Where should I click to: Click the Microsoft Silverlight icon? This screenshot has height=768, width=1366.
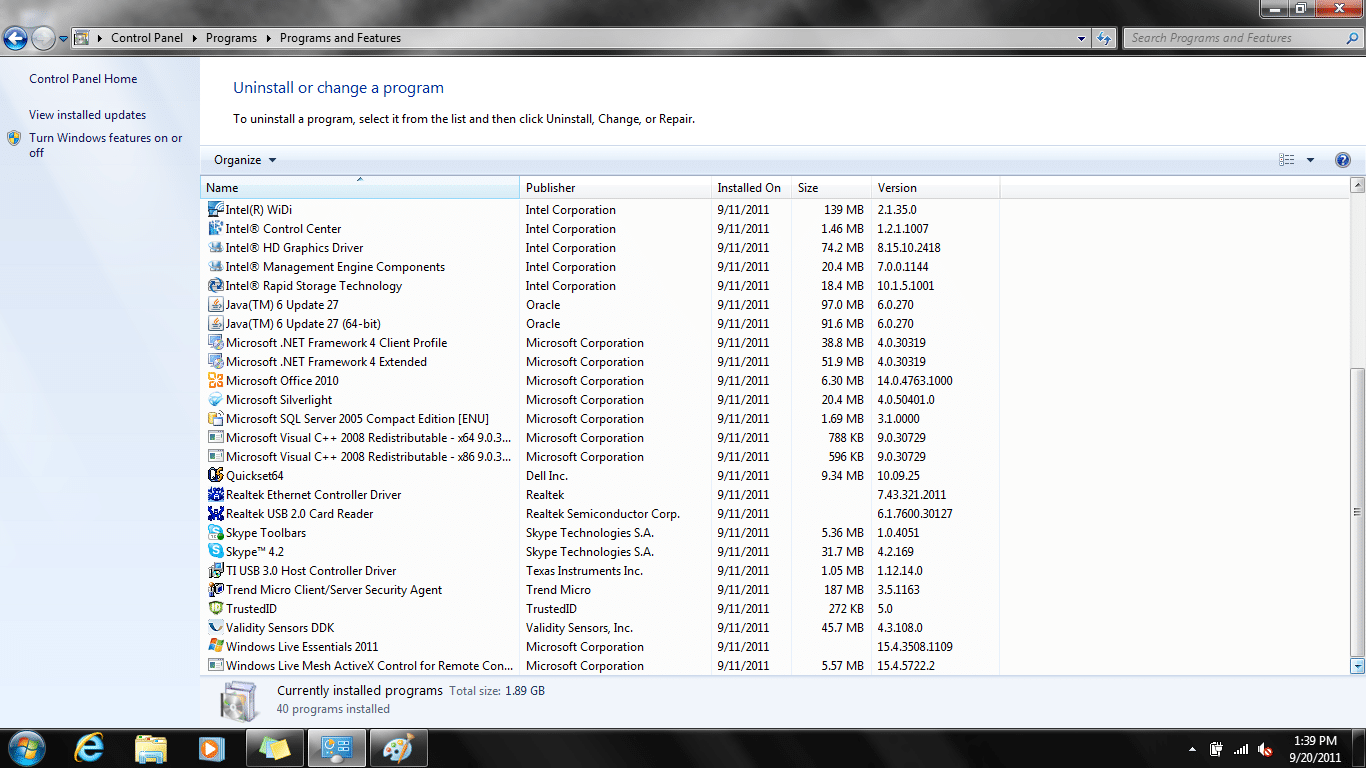point(215,400)
